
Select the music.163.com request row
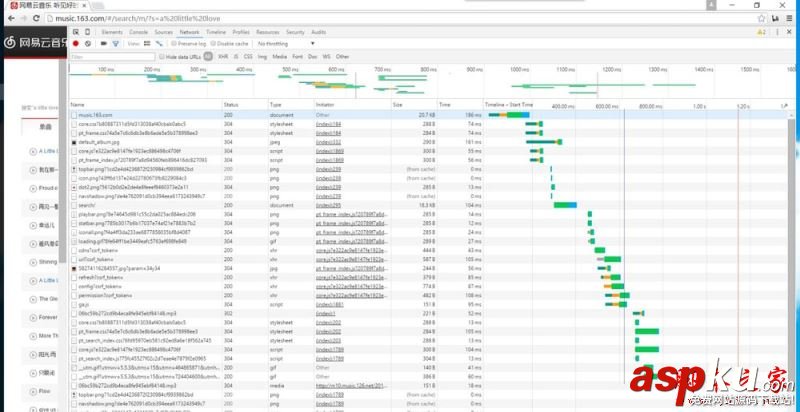coord(429,115)
